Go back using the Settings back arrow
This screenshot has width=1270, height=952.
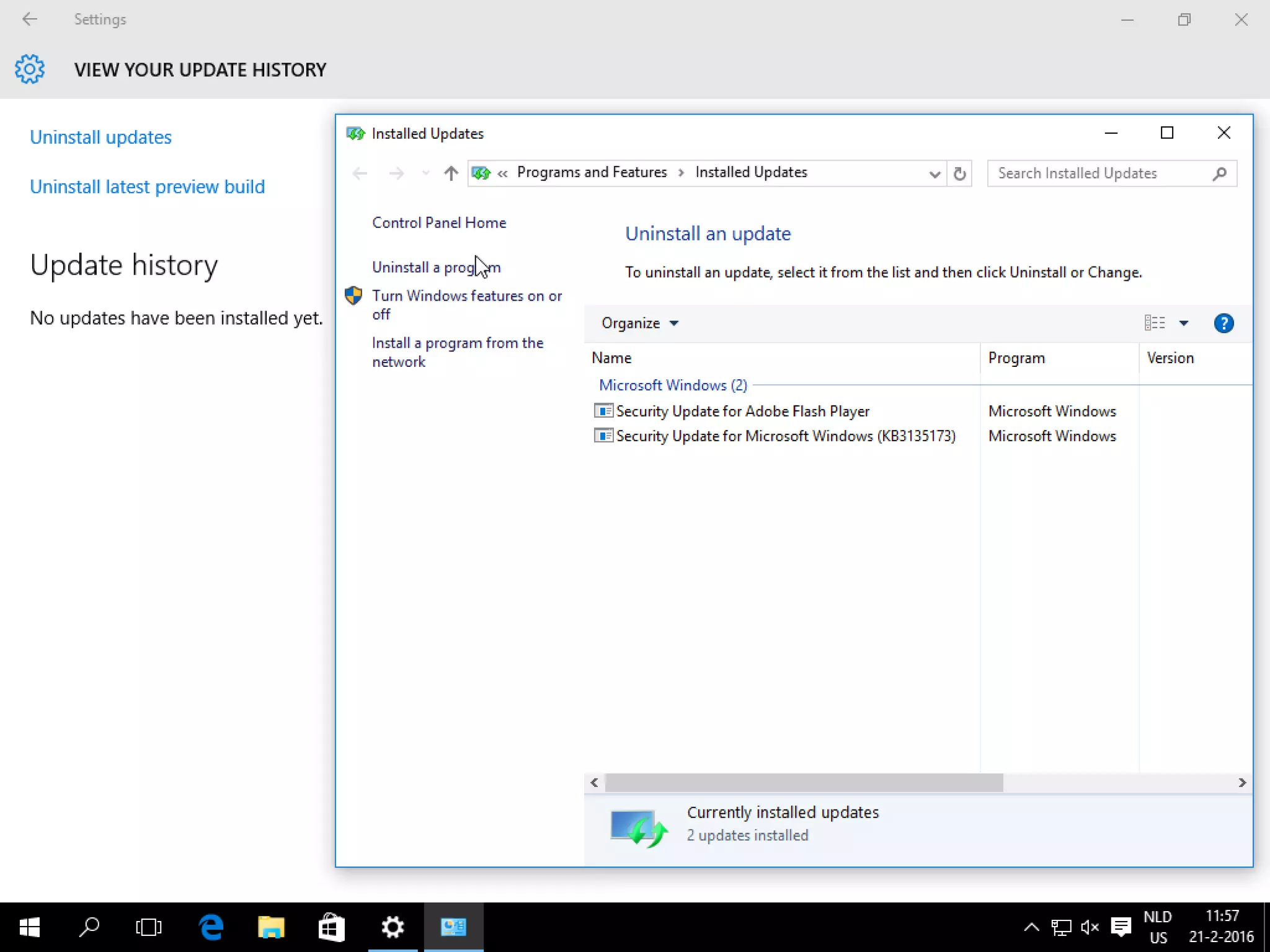[x=29, y=19]
